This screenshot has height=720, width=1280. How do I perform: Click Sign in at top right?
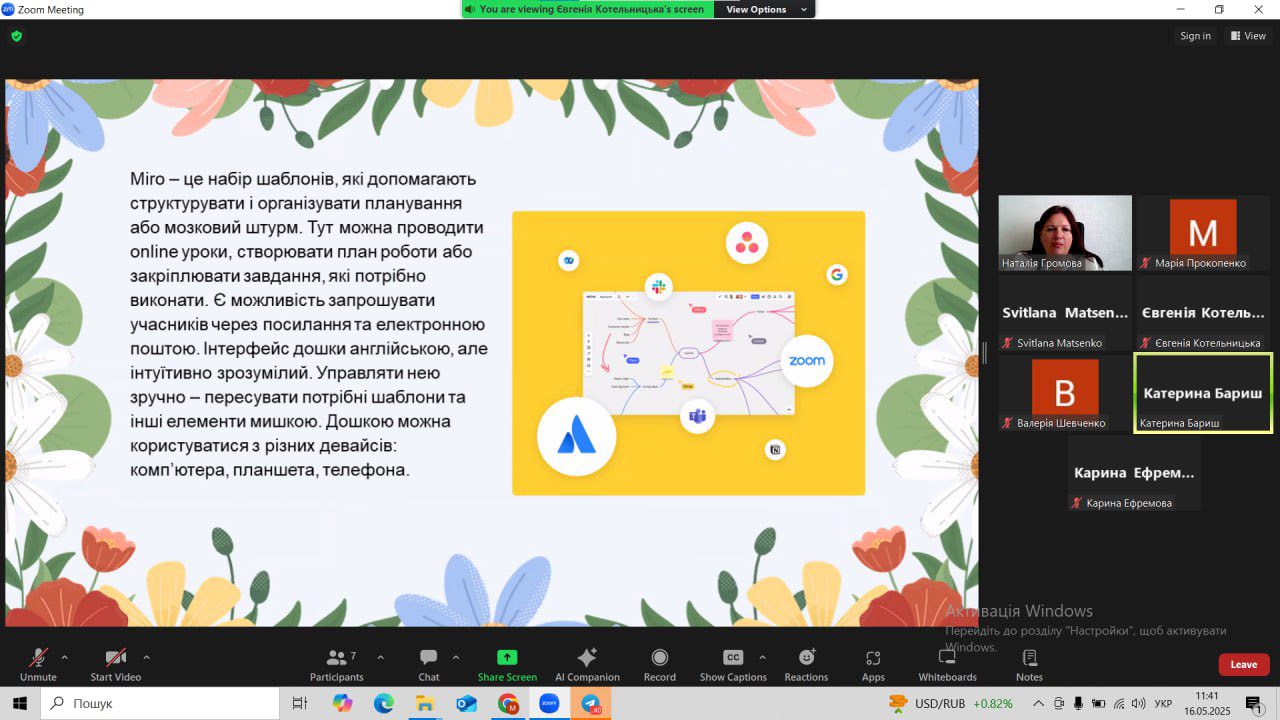tap(1195, 36)
